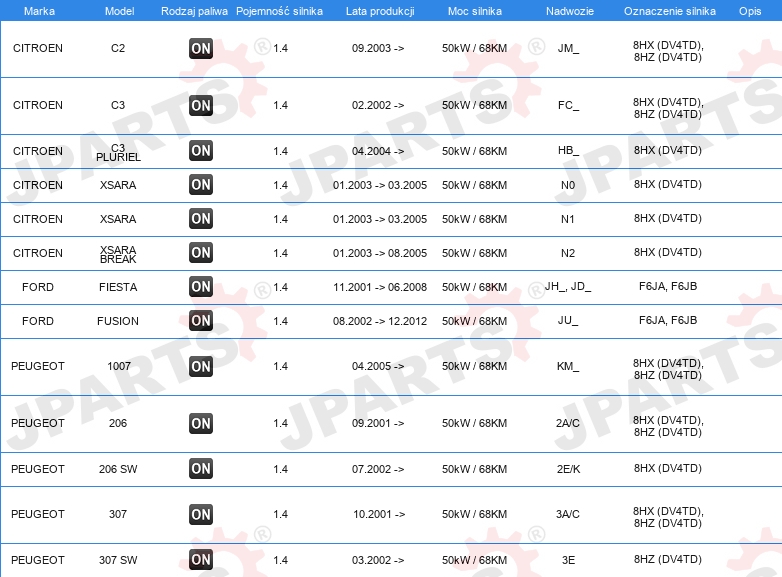This screenshot has height=577, width=782.
Task: Click the Pojemność silnika column header
Action: coord(279,11)
